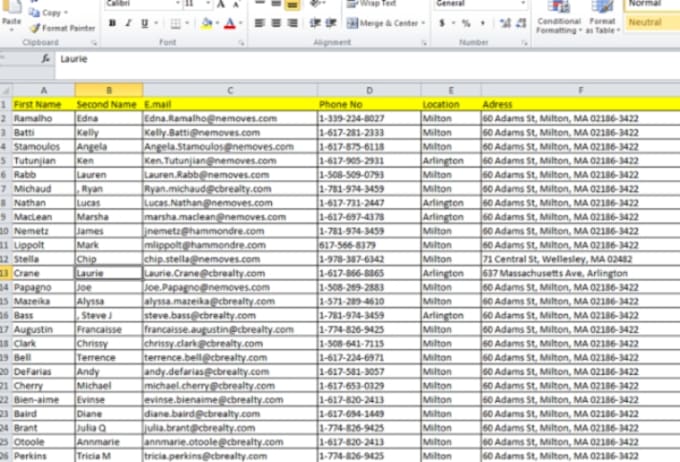This screenshot has height=462, width=680.
Task: Select row 13 header
Action: [x=5, y=273]
